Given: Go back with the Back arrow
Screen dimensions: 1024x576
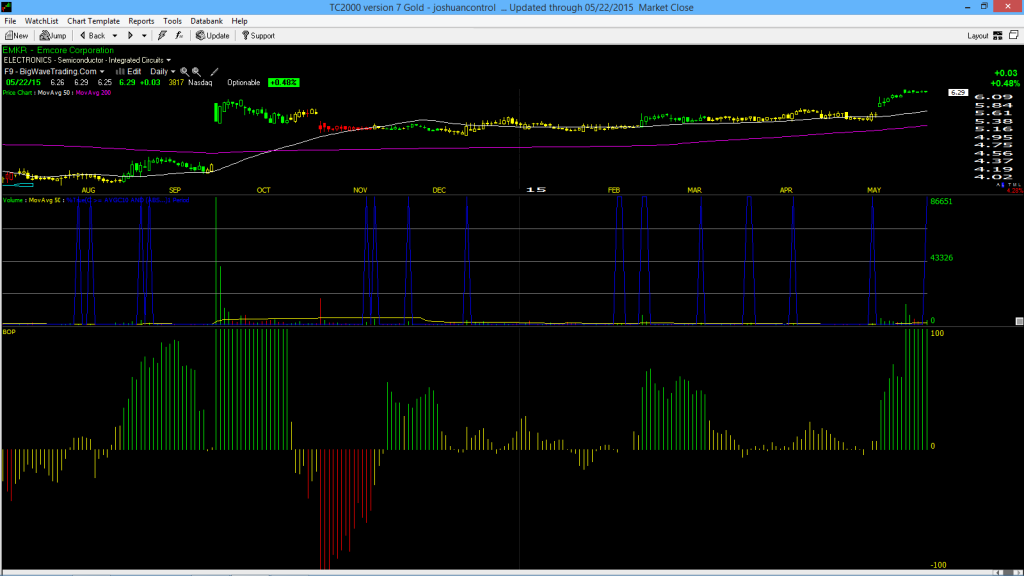Looking at the screenshot, I should pyautogui.click(x=92, y=36).
